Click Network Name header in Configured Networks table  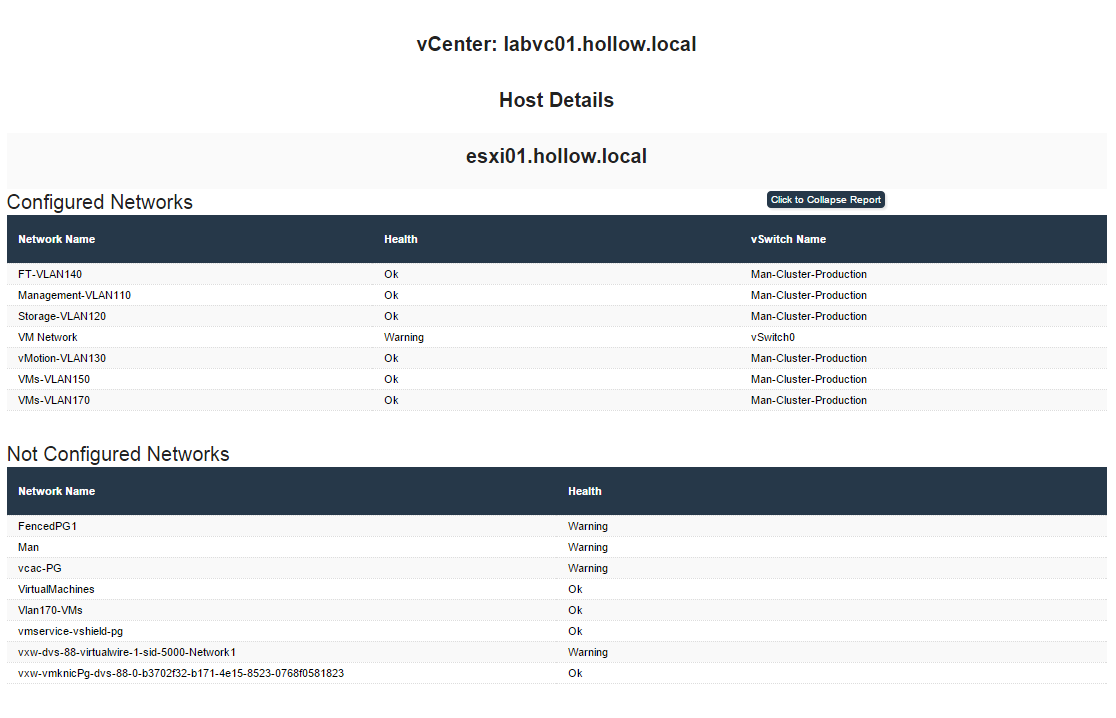[57, 239]
